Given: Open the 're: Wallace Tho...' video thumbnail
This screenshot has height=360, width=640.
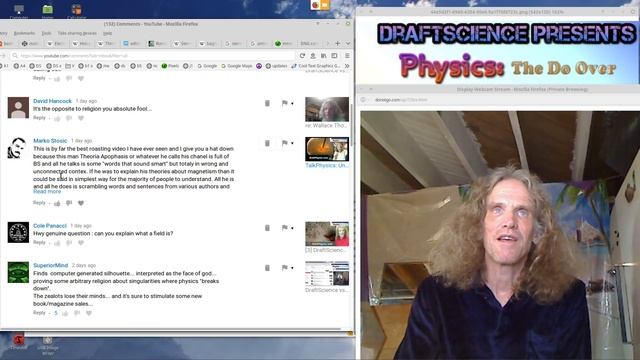Looking at the screenshot, I should [327, 109].
